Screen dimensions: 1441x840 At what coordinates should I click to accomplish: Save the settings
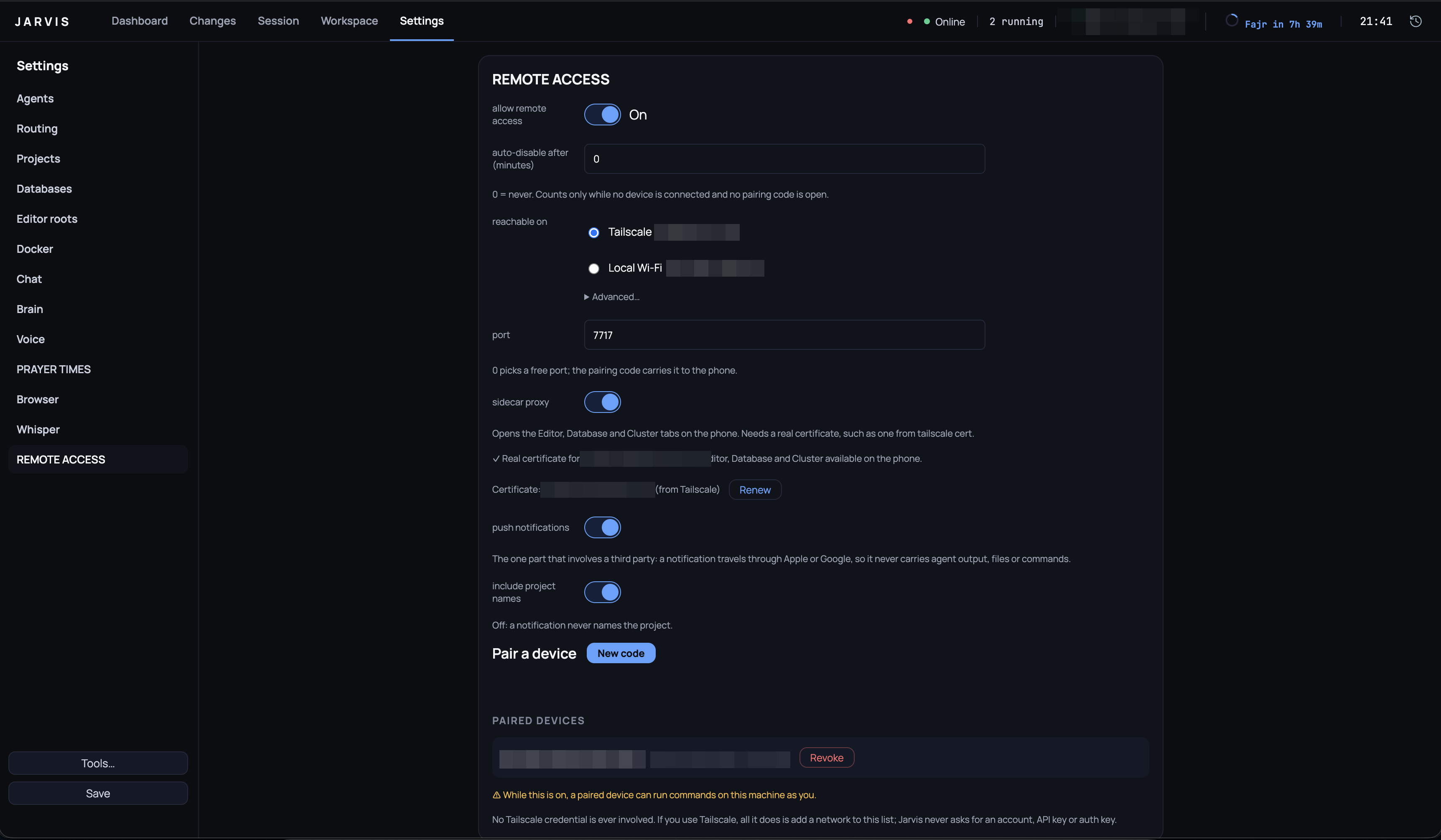coord(98,793)
